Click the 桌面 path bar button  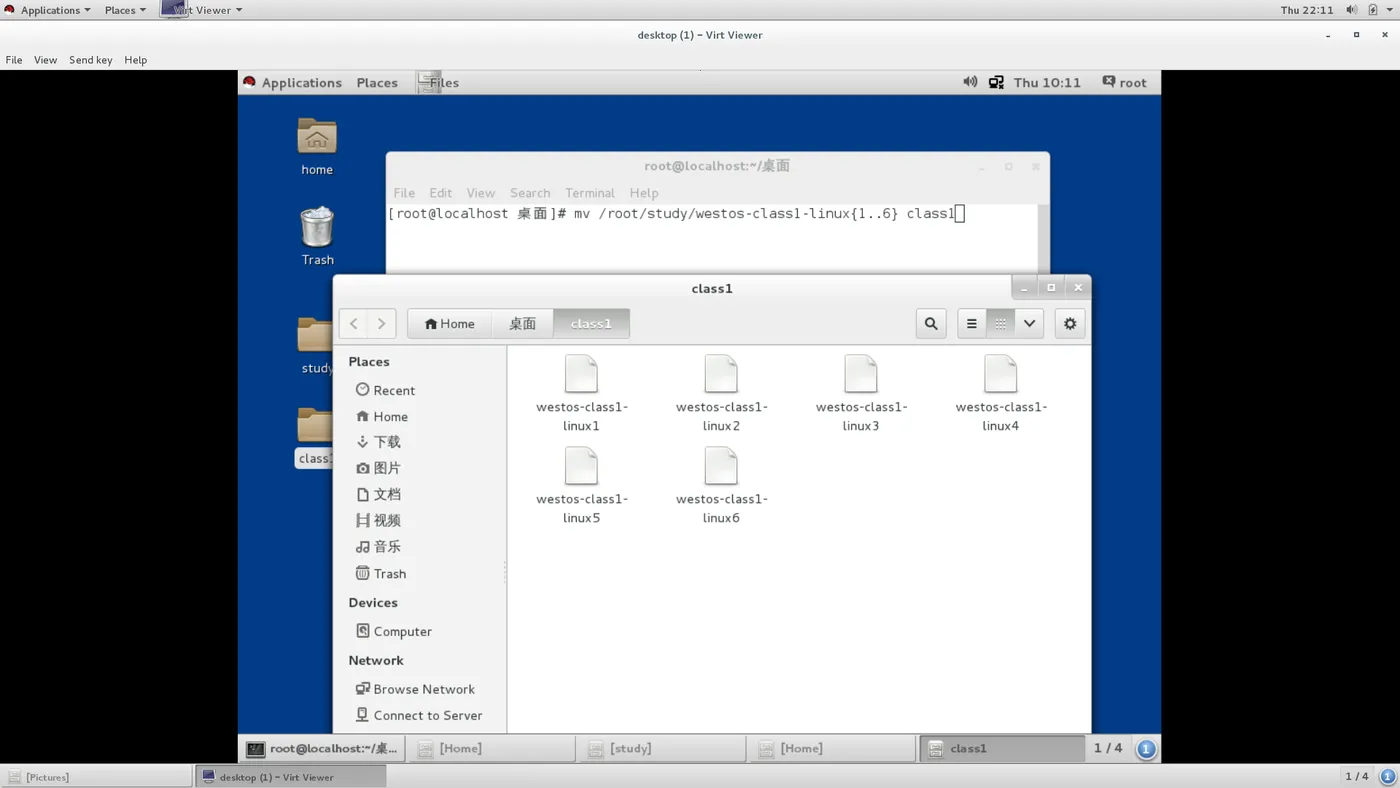pyautogui.click(x=522, y=323)
